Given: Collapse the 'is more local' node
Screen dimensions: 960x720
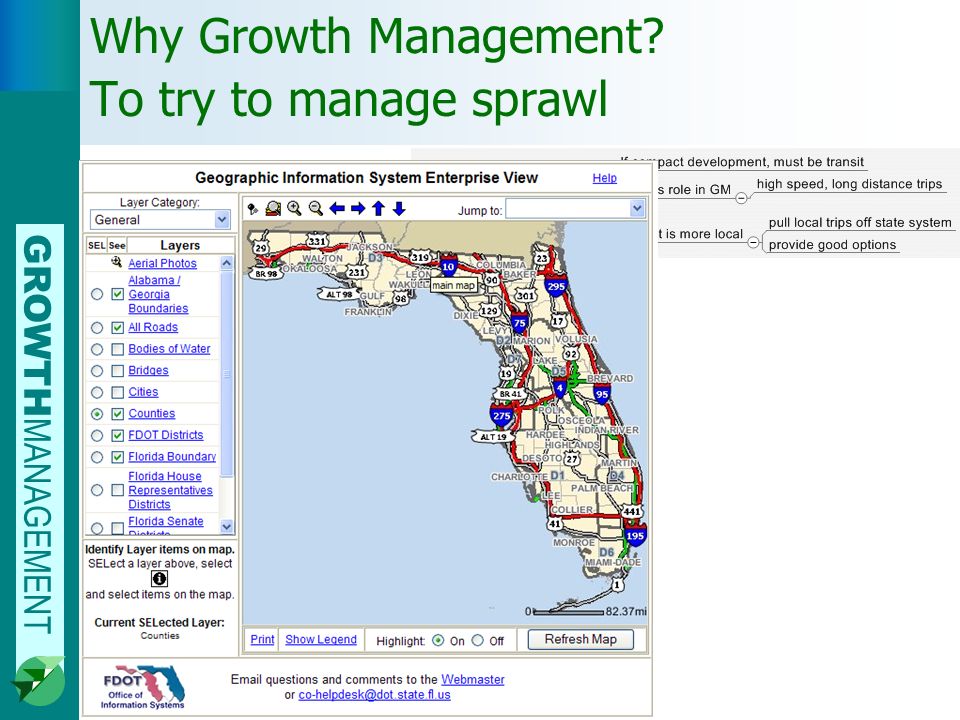Looking at the screenshot, I should pos(754,242).
